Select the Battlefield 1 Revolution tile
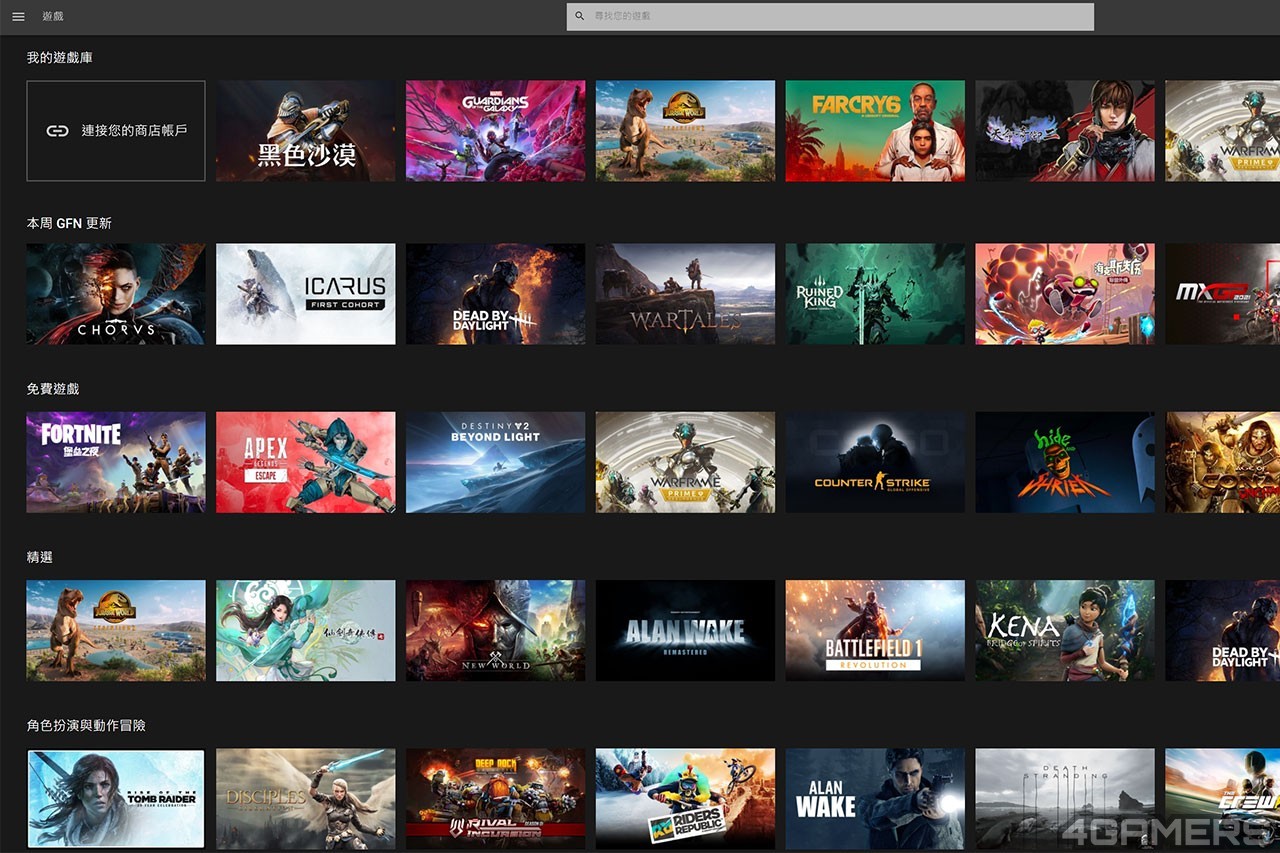The height and width of the screenshot is (853, 1280). tap(875, 630)
